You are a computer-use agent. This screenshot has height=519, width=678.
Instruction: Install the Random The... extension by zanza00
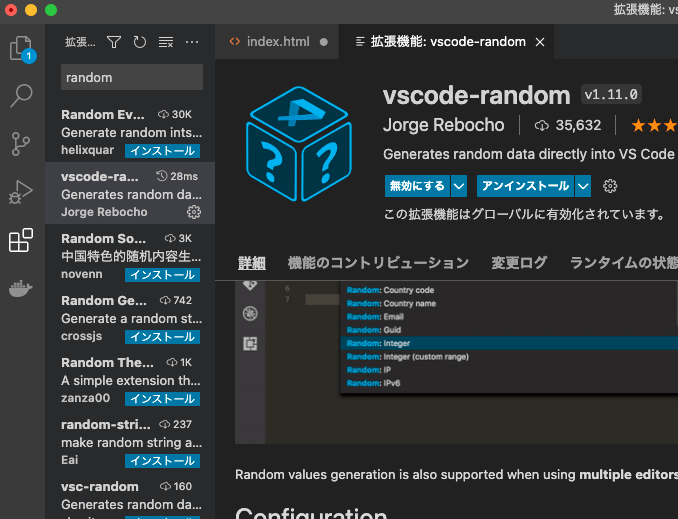click(163, 399)
